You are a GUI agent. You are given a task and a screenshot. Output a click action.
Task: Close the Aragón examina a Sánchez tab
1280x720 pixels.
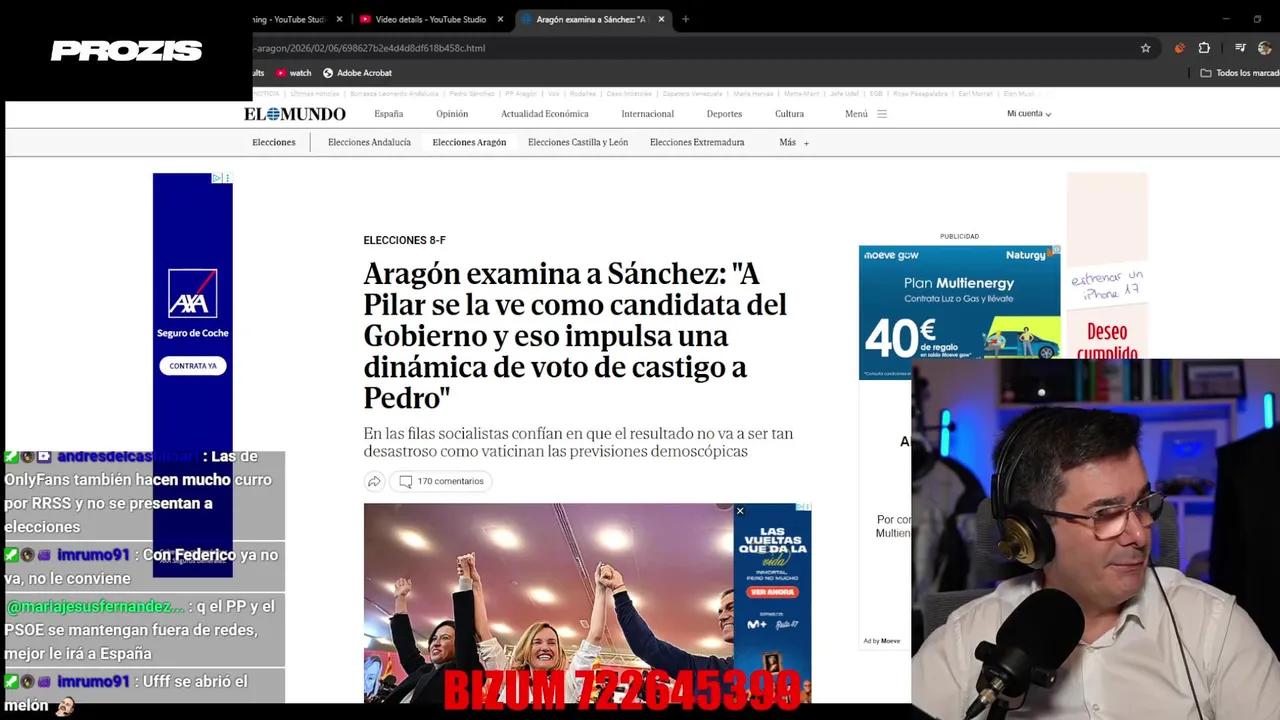pyautogui.click(x=661, y=19)
